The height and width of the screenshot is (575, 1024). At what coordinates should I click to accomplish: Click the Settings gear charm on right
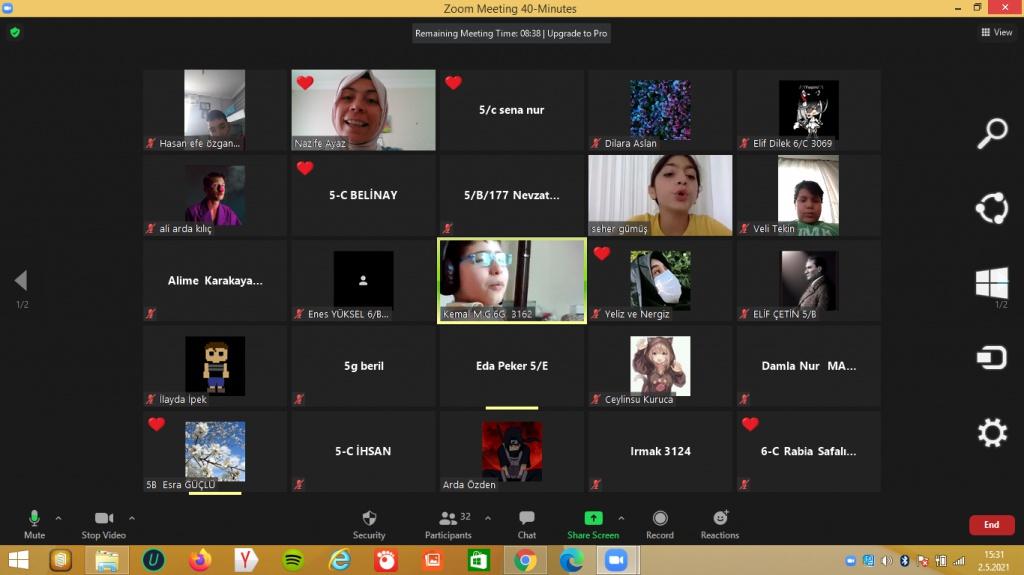[x=991, y=433]
